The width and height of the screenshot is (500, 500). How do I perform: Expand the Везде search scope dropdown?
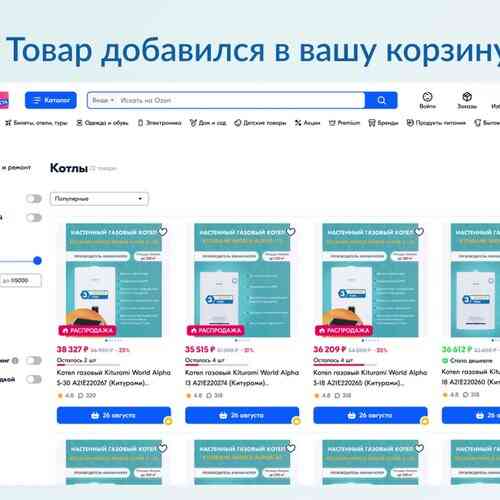103,100
